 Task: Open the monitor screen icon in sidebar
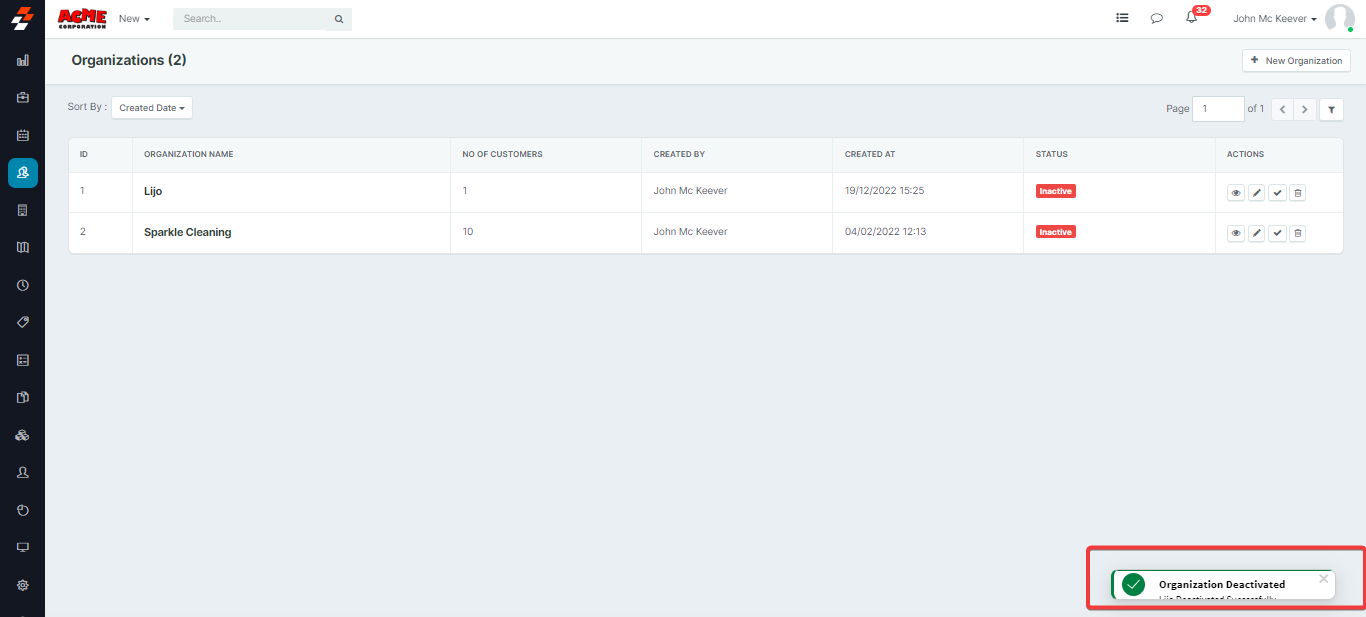tap(23, 547)
